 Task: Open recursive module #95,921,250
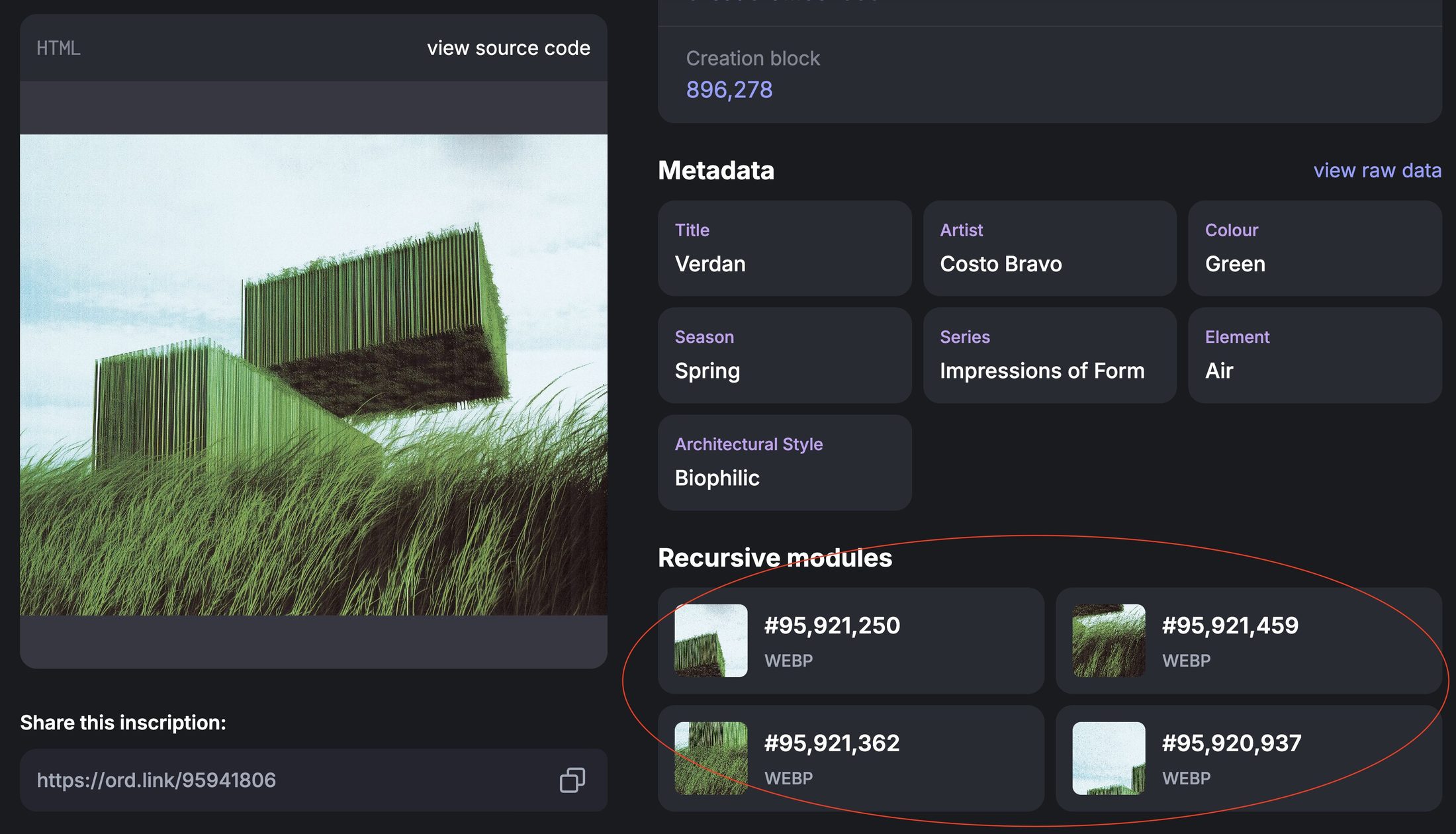(x=851, y=641)
